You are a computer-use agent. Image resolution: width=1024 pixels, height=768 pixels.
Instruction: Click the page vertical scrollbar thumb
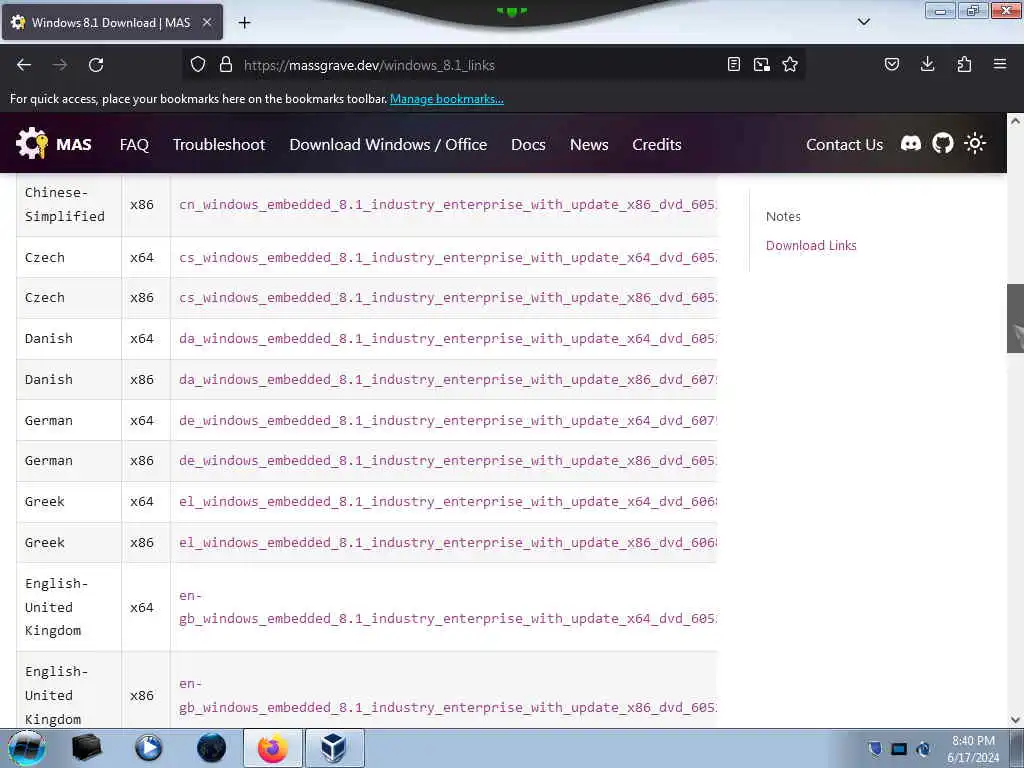[1015, 319]
